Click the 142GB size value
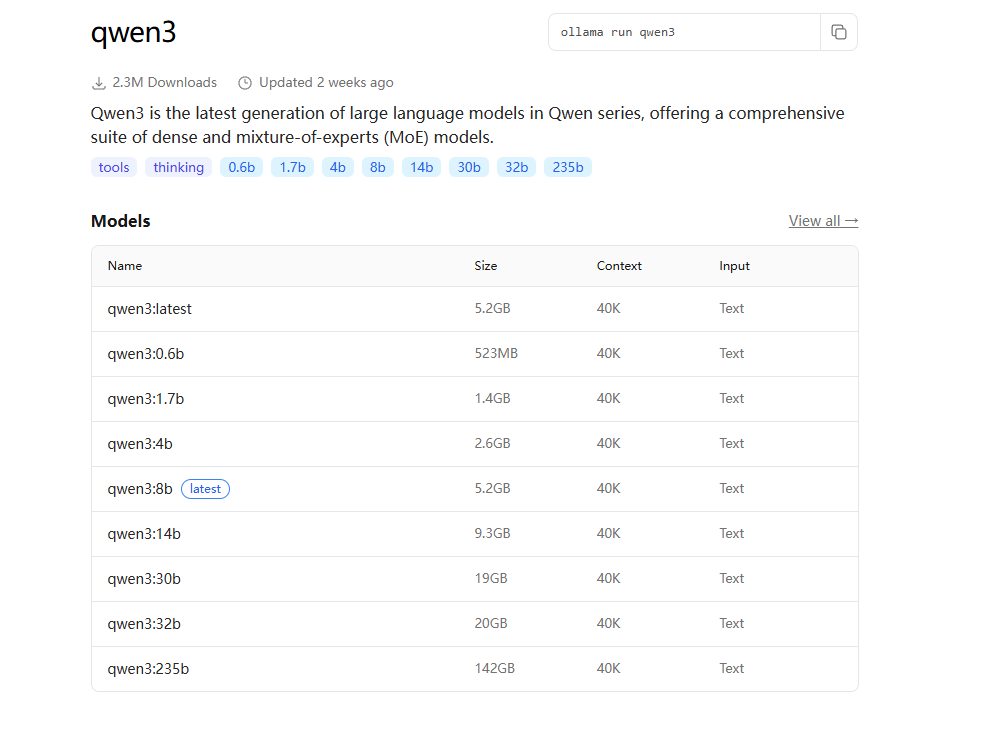 tap(495, 668)
